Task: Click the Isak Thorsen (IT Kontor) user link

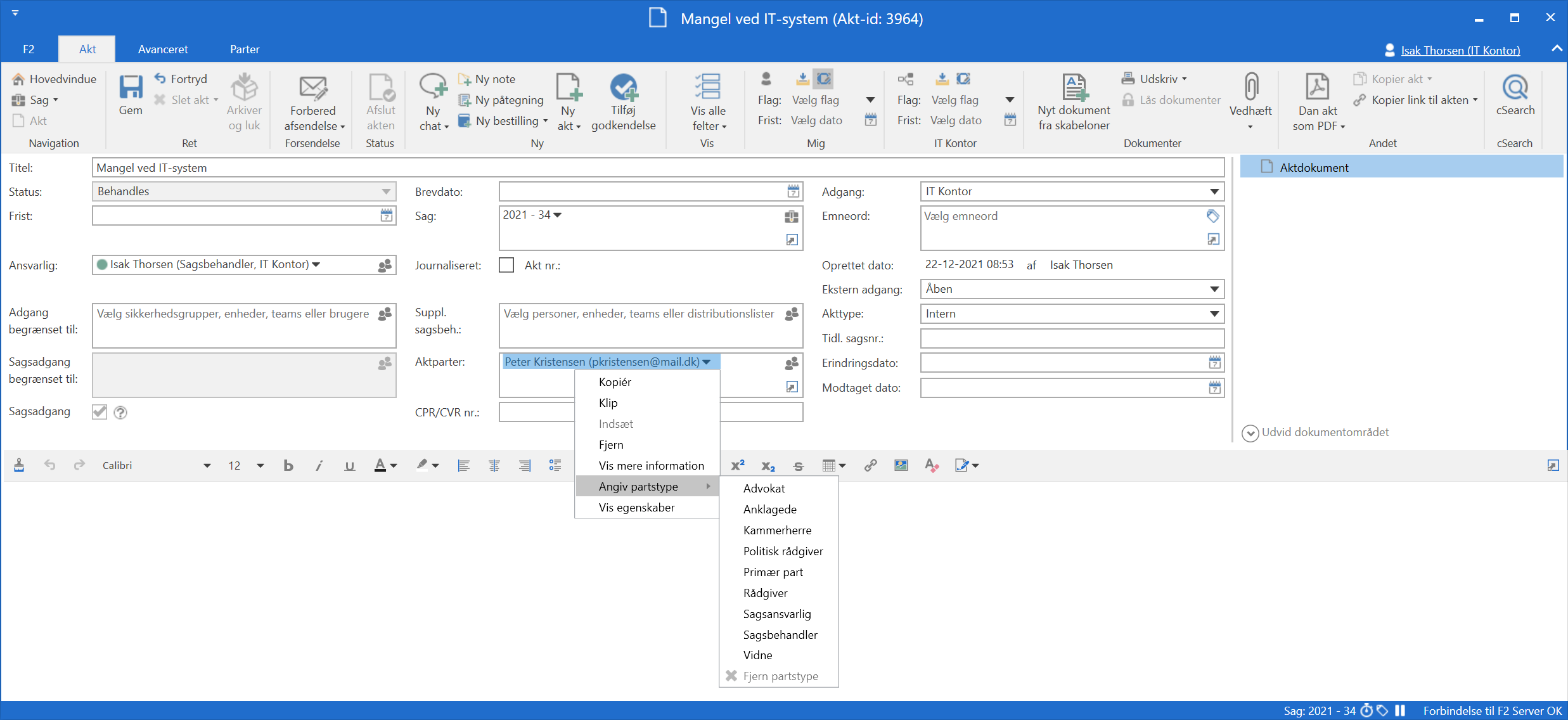Action: (x=1460, y=50)
